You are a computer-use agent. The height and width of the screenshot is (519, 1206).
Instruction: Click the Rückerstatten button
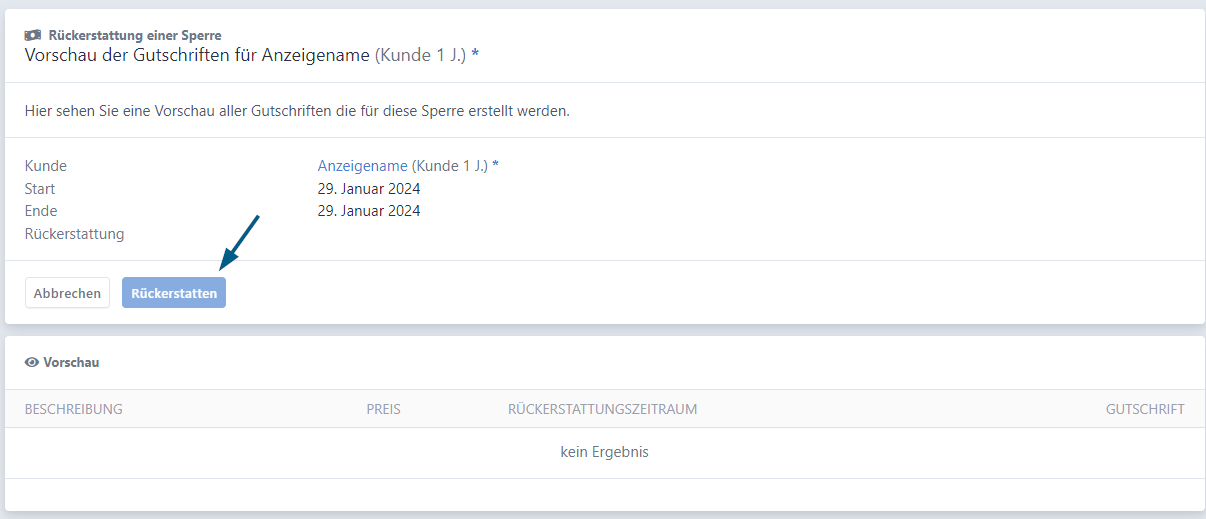174,293
